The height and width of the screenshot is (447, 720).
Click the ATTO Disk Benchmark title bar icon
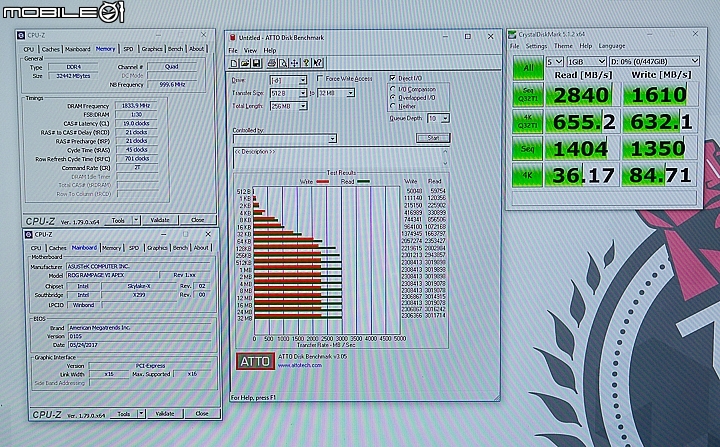pyautogui.click(x=233, y=38)
